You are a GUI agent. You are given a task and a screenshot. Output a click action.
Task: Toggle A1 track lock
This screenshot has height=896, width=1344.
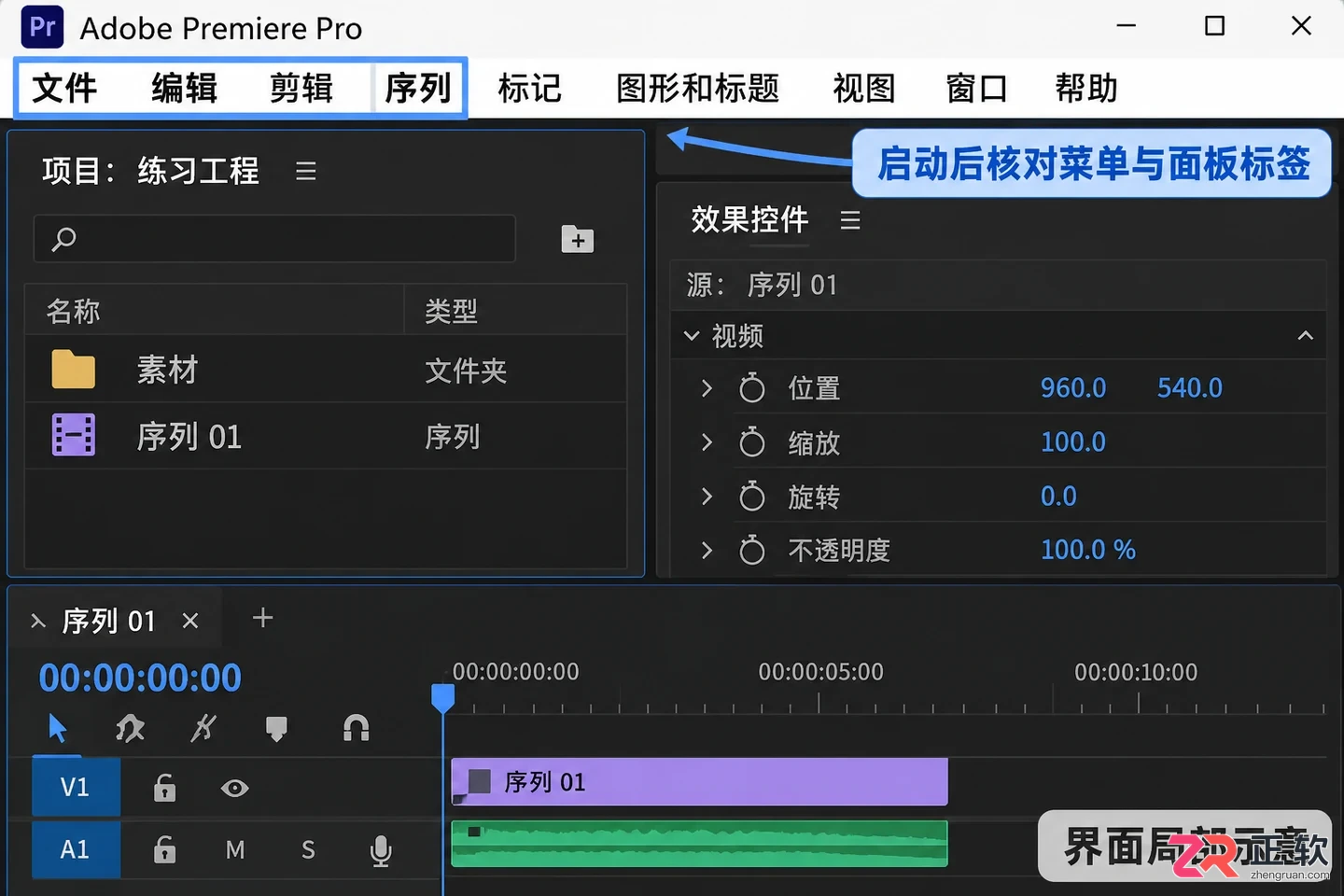164,850
